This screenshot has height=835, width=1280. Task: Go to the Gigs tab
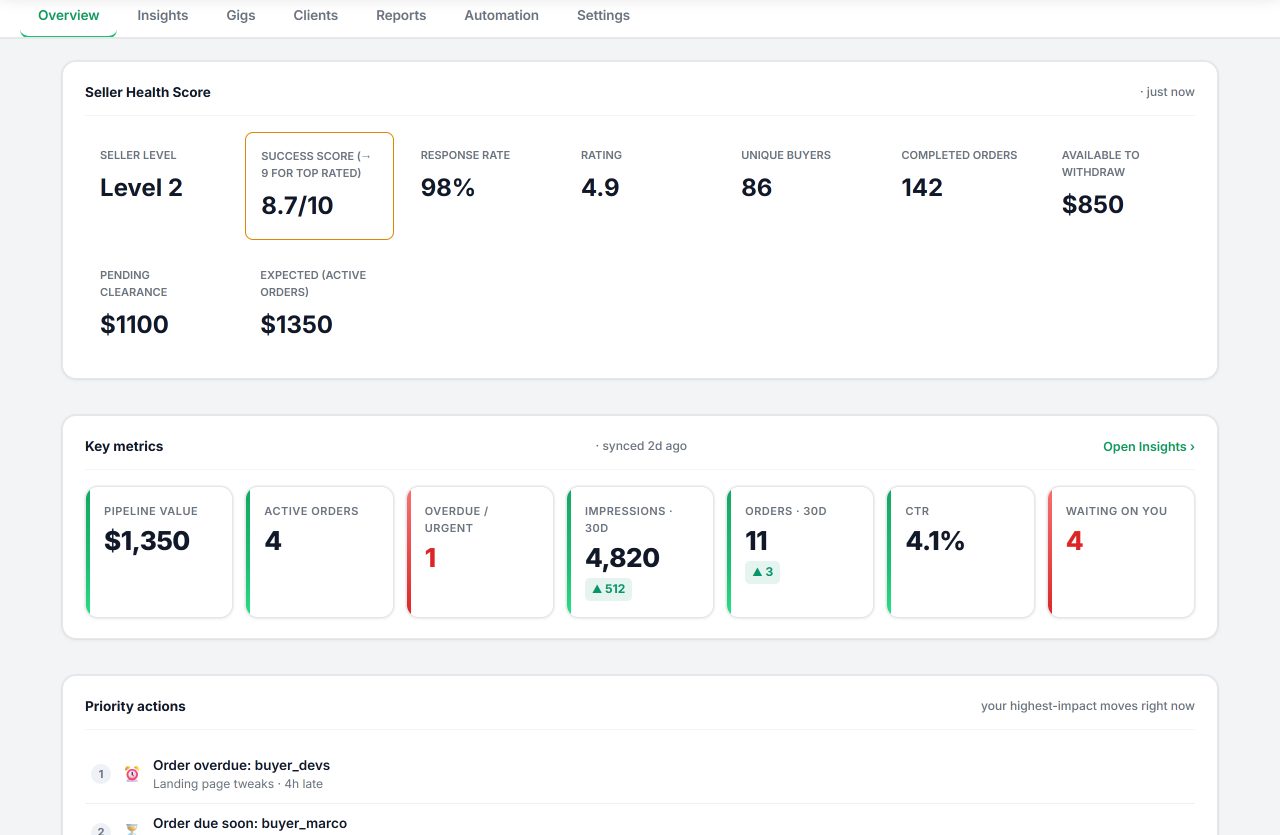241,16
